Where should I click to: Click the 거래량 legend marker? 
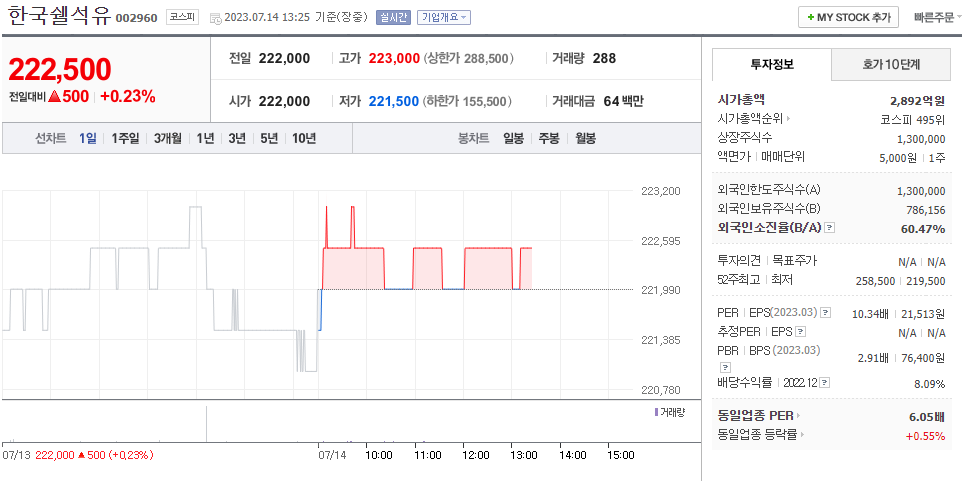(x=656, y=412)
